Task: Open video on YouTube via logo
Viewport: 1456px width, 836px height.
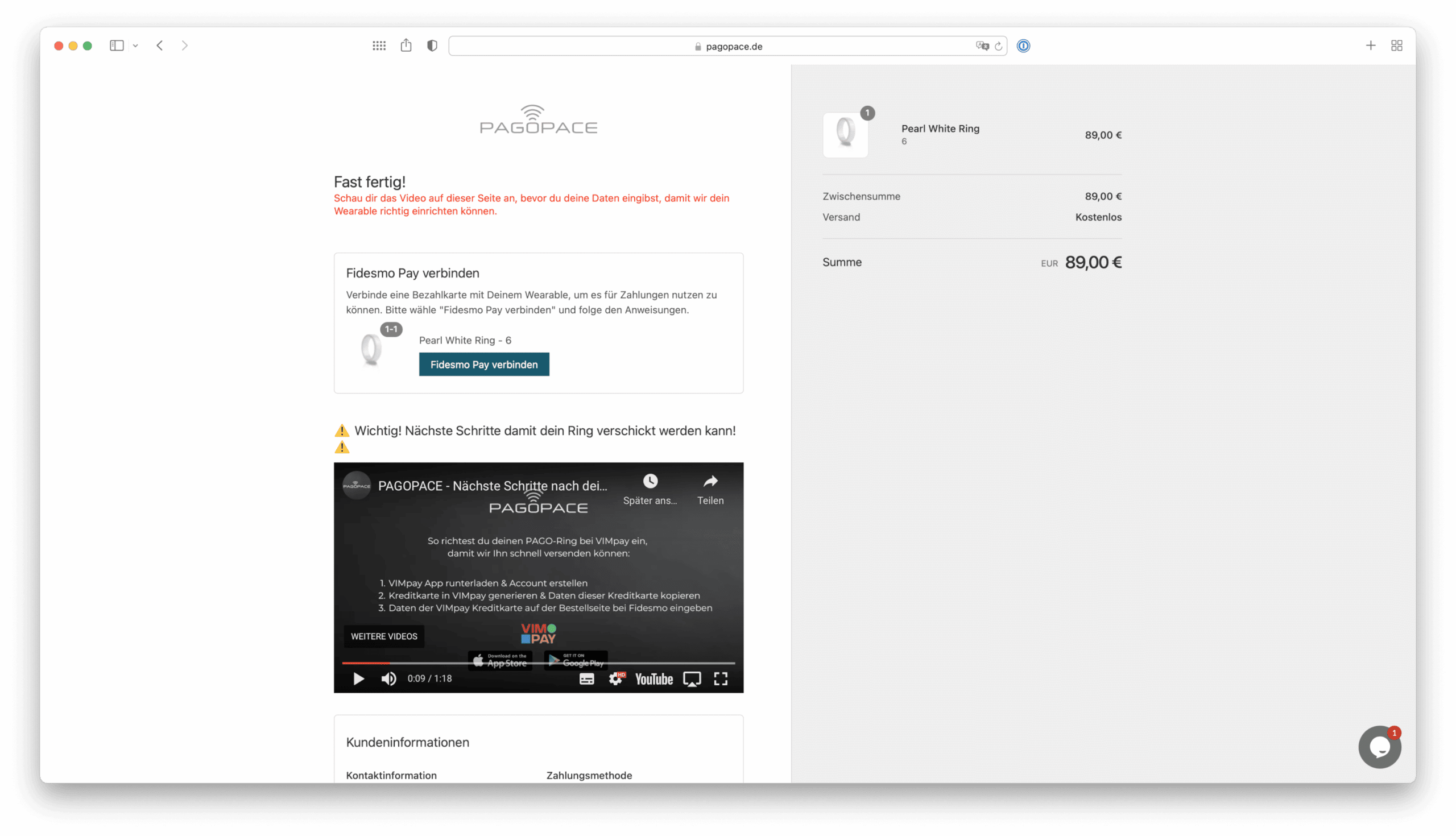Action: 654,679
